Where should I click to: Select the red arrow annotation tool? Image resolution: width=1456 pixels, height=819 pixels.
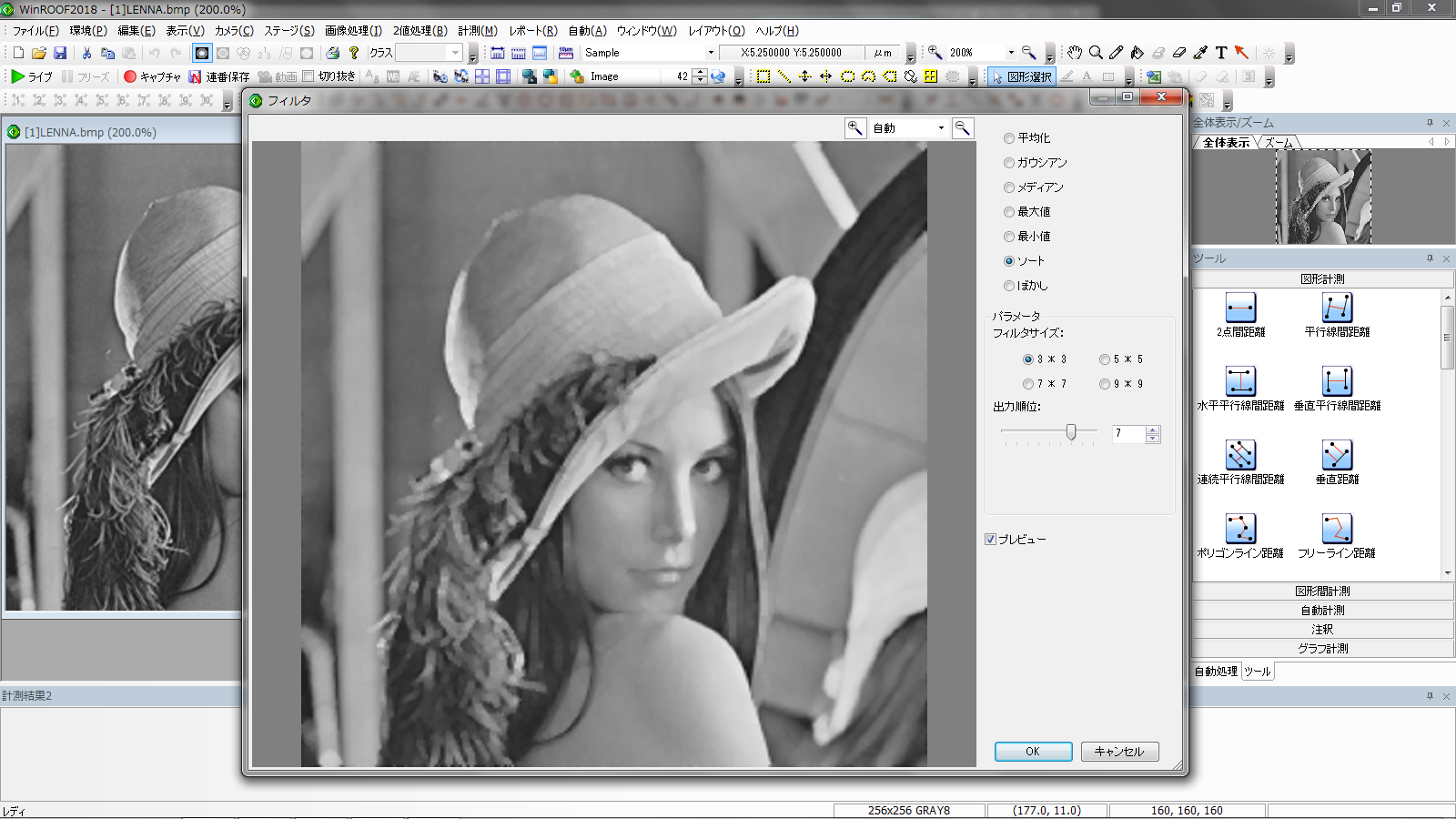1242,53
